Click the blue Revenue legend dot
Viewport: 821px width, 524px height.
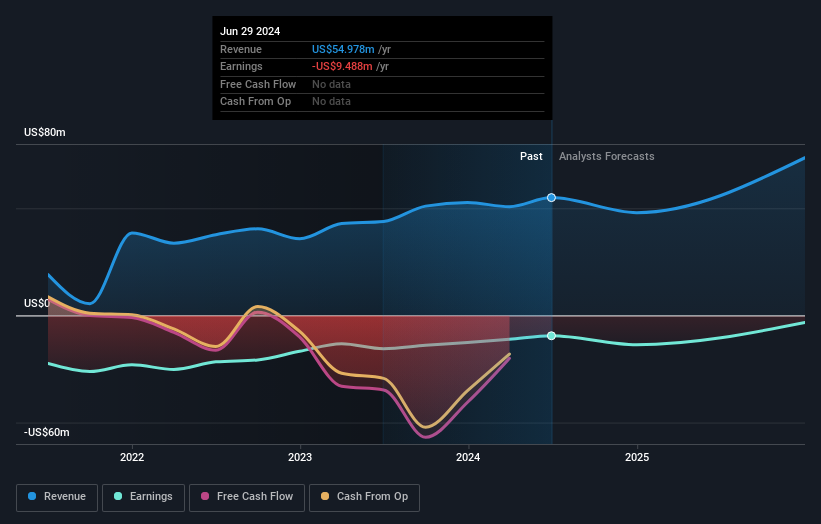tap(32, 496)
